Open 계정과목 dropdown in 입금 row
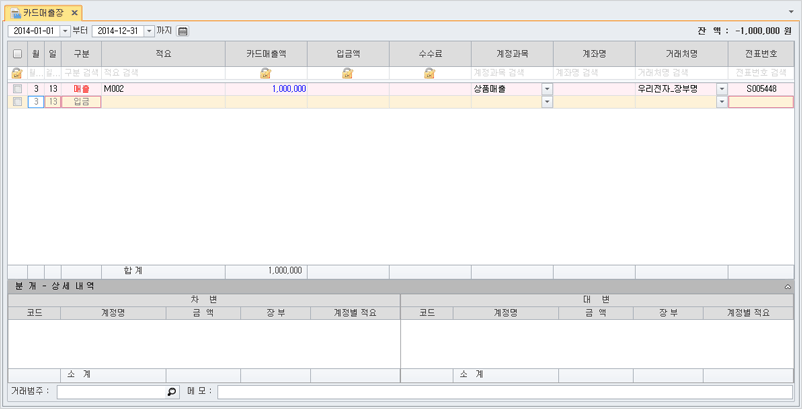The image size is (802, 409). tap(547, 102)
